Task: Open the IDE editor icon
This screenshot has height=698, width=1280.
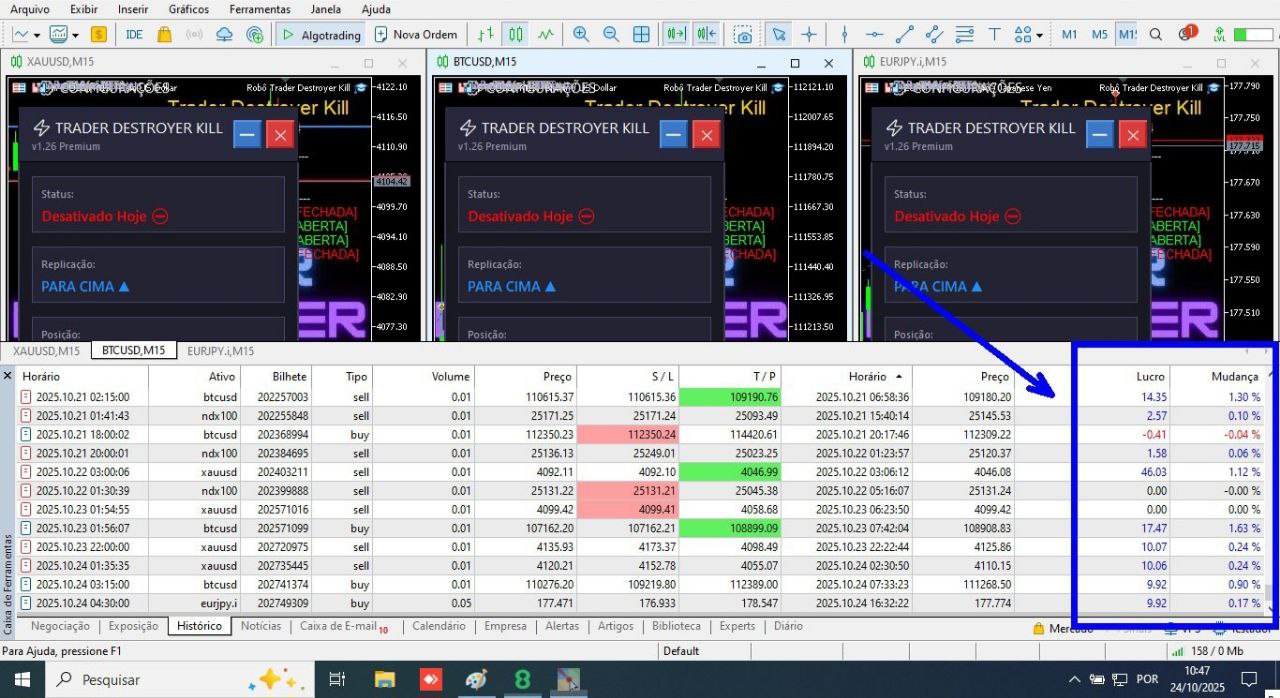Action: point(134,34)
